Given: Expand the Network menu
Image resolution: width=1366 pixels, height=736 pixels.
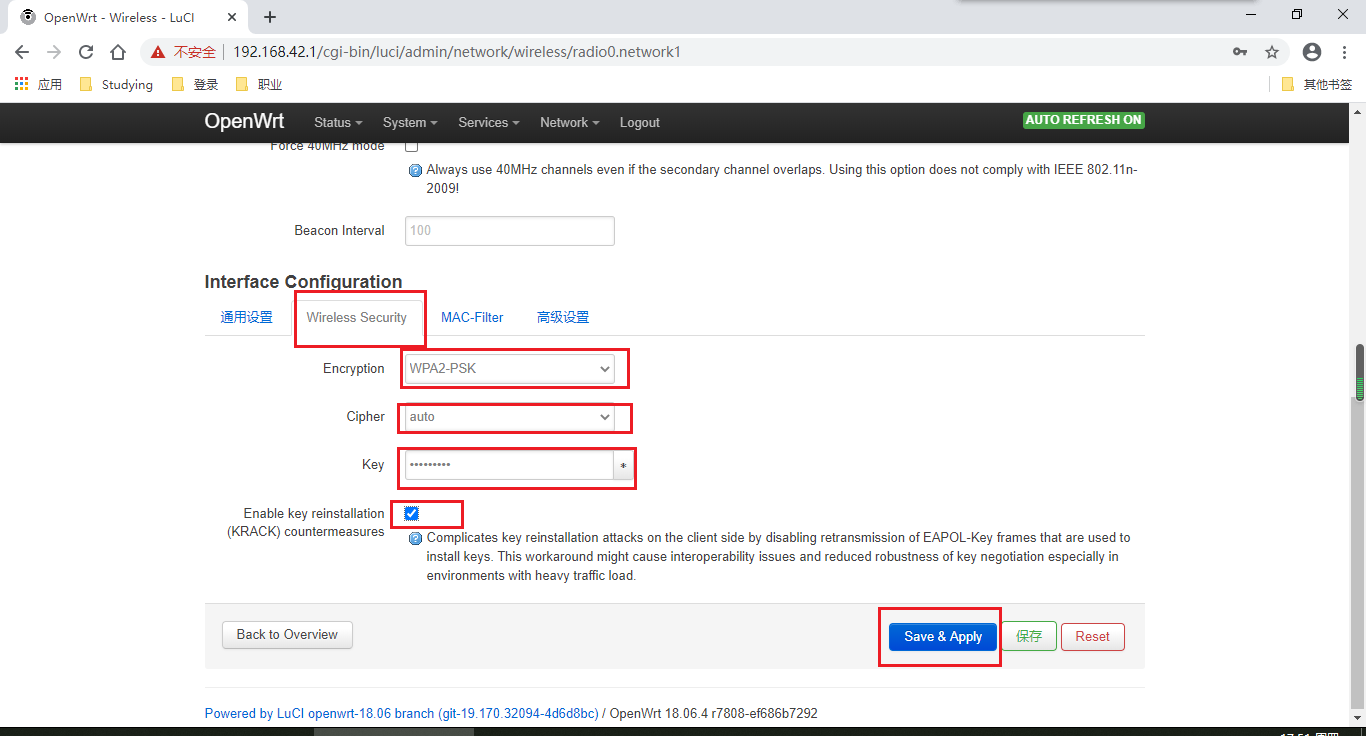Looking at the screenshot, I should click(x=570, y=122).
